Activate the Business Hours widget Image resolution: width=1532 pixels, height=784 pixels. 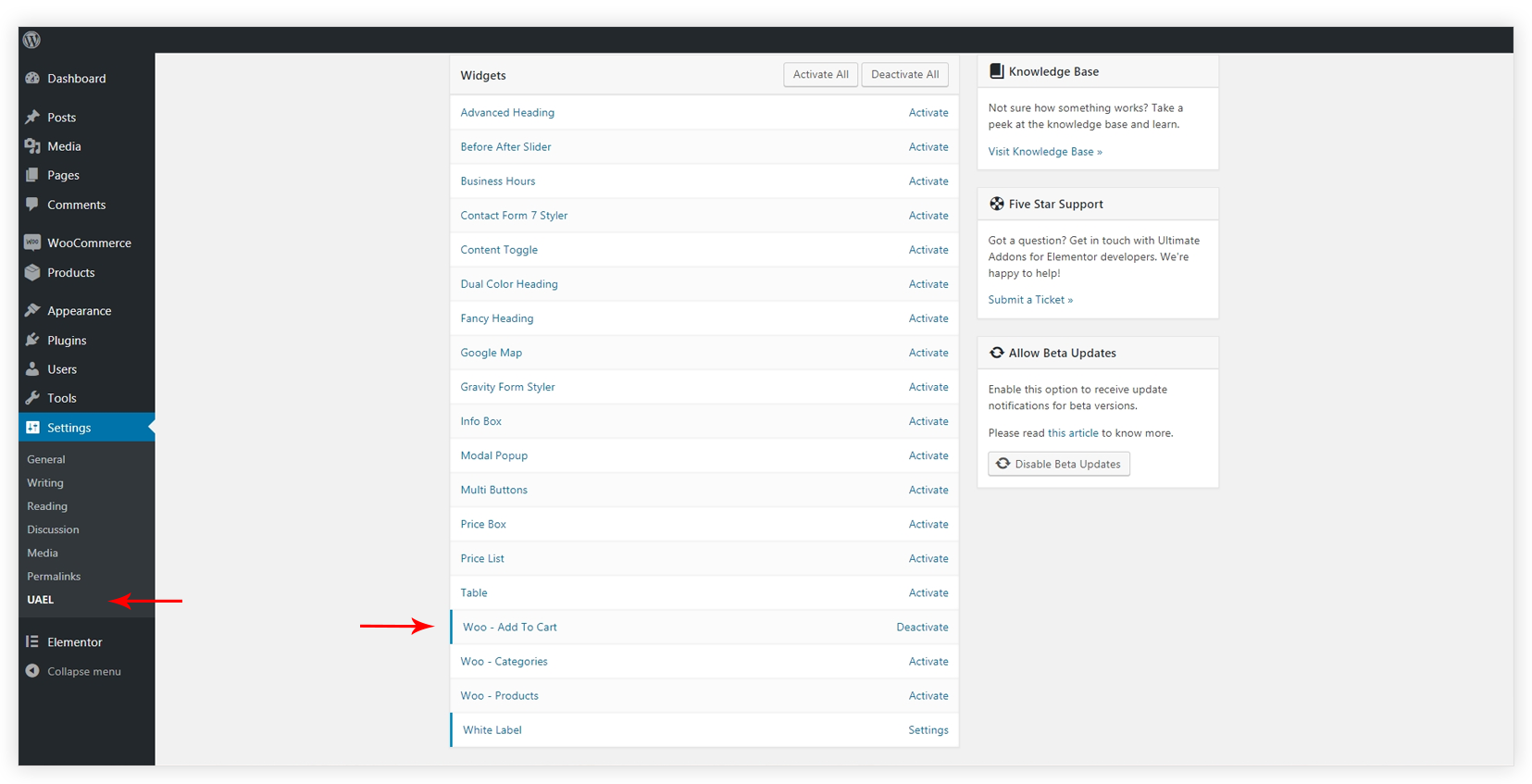pos(928,181)
